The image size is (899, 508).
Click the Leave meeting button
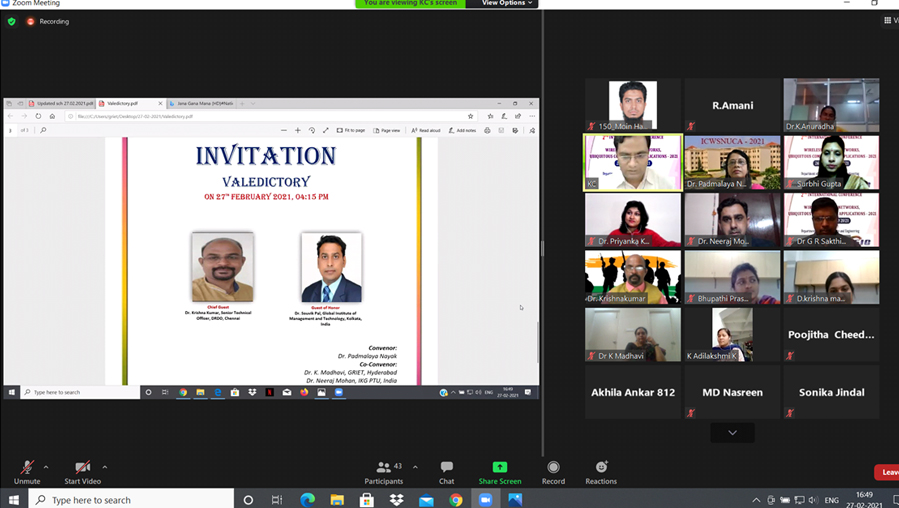pyautogui.click(x=887, y=472)
